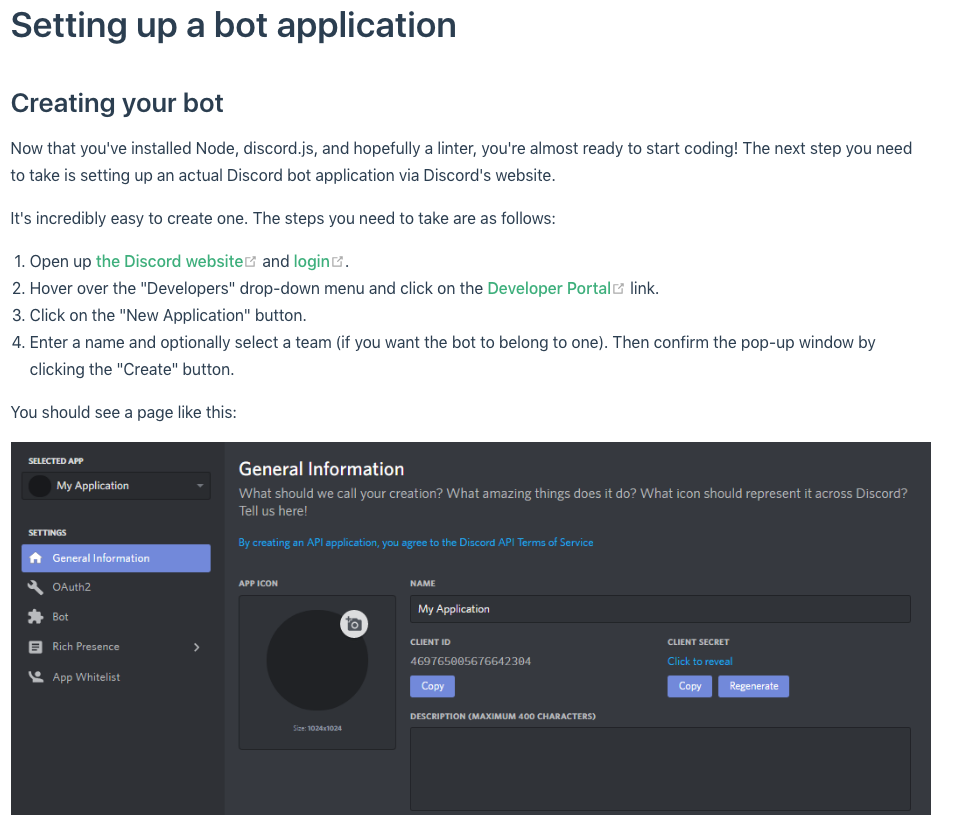This screenshot has height=815, width=961.
Task: Click the puzzle piece icon beside Bot
Action: coord(36,616)
